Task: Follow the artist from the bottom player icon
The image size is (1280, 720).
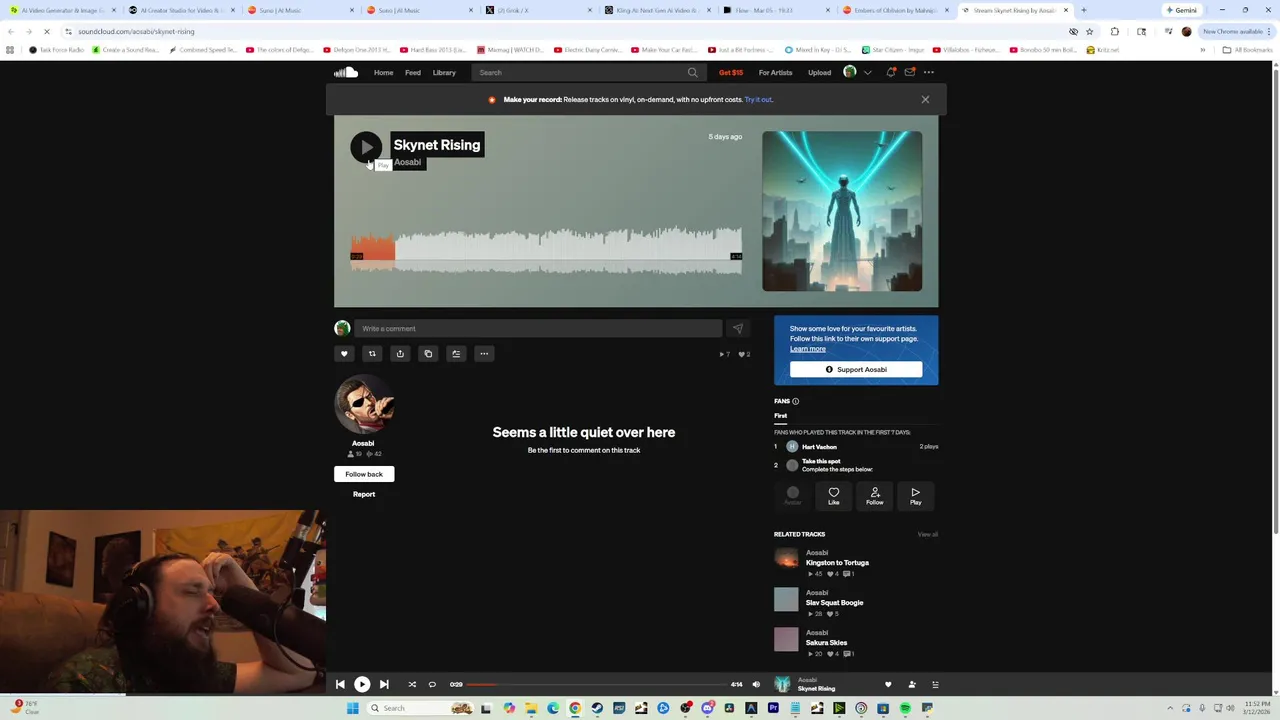Action: pyautogui.click(x=912, y=684)
